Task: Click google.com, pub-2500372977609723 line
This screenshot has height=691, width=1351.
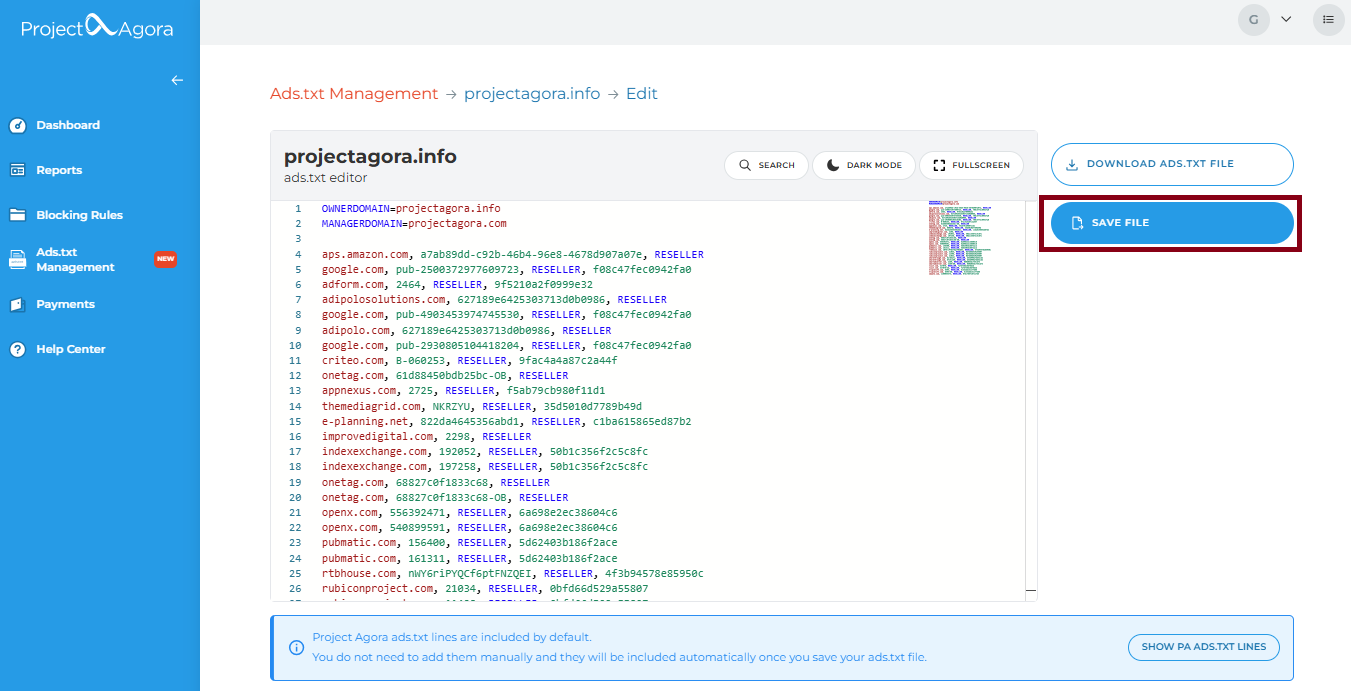Action: [506, 269]
